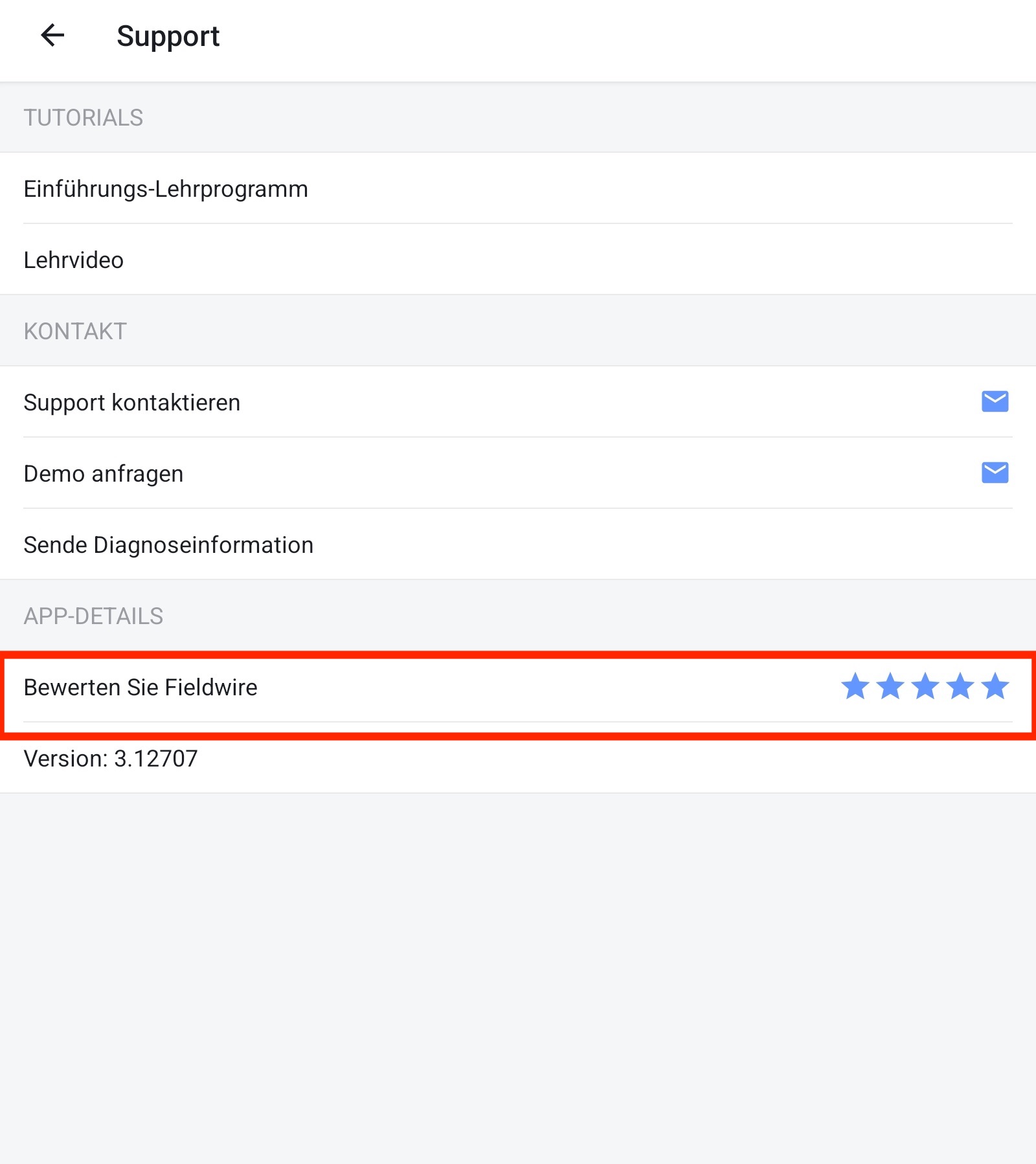Click the Support page title
Viewport: 1036px width, 1164px height.
[168, 36]
